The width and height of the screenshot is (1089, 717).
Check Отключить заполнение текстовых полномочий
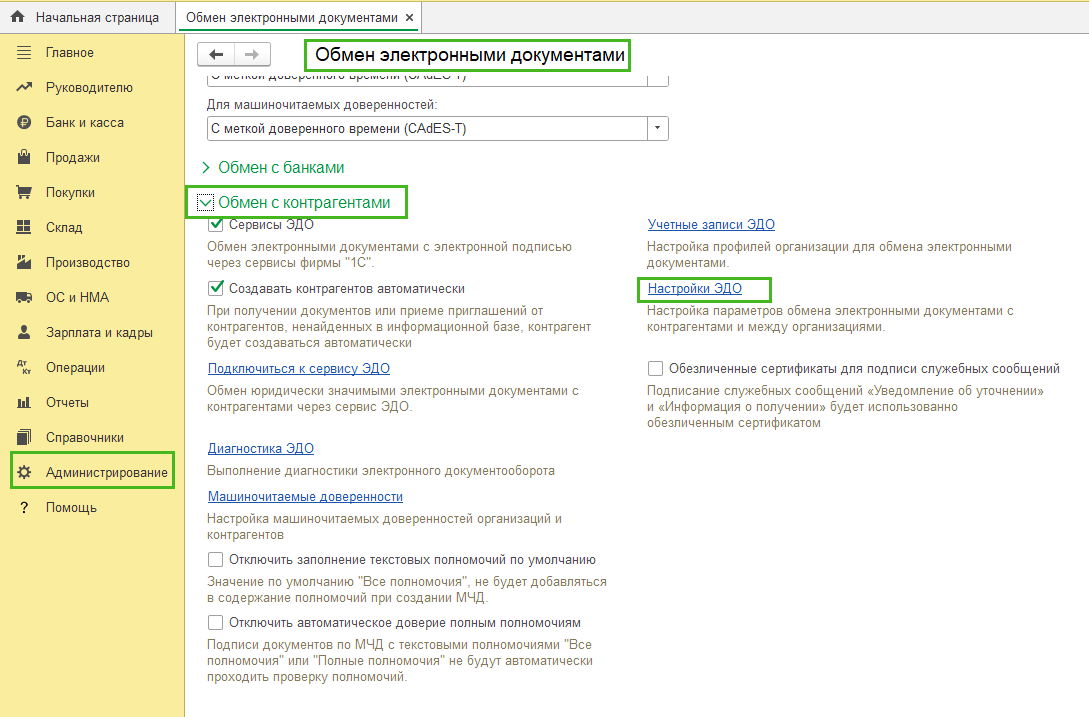(x=215, y=559)
